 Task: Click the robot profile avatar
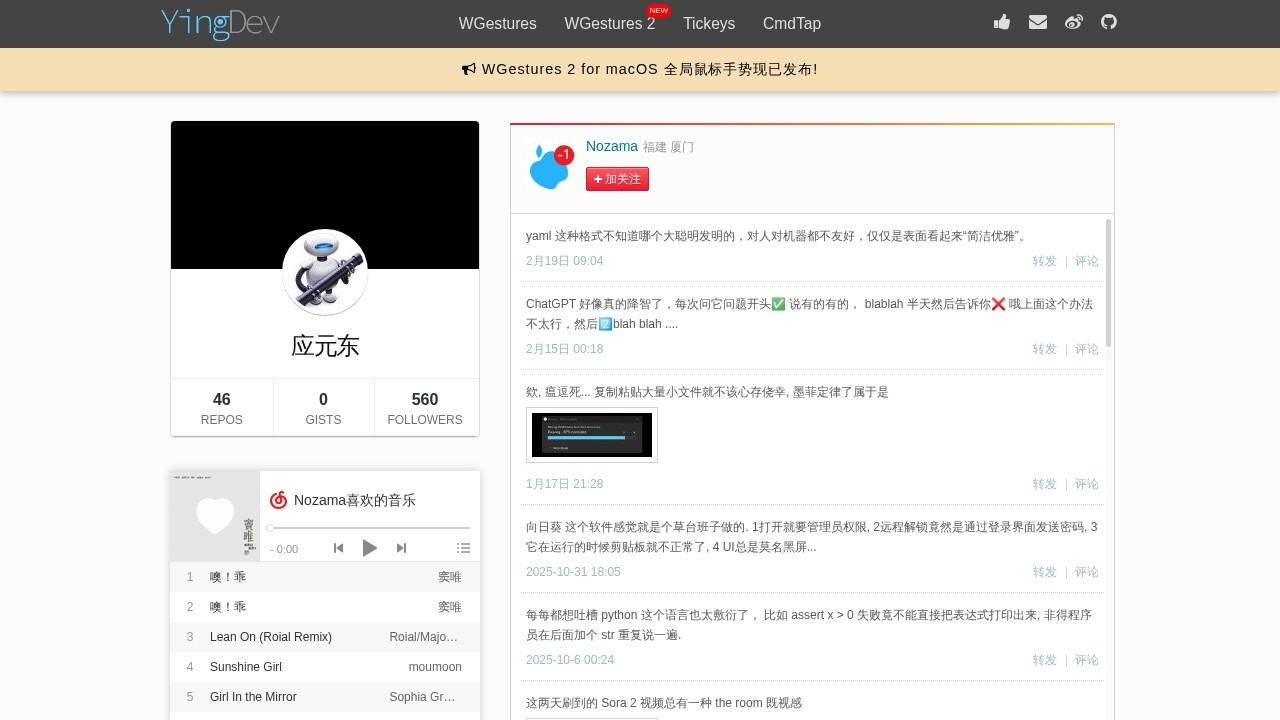click(x=325, y=272)
